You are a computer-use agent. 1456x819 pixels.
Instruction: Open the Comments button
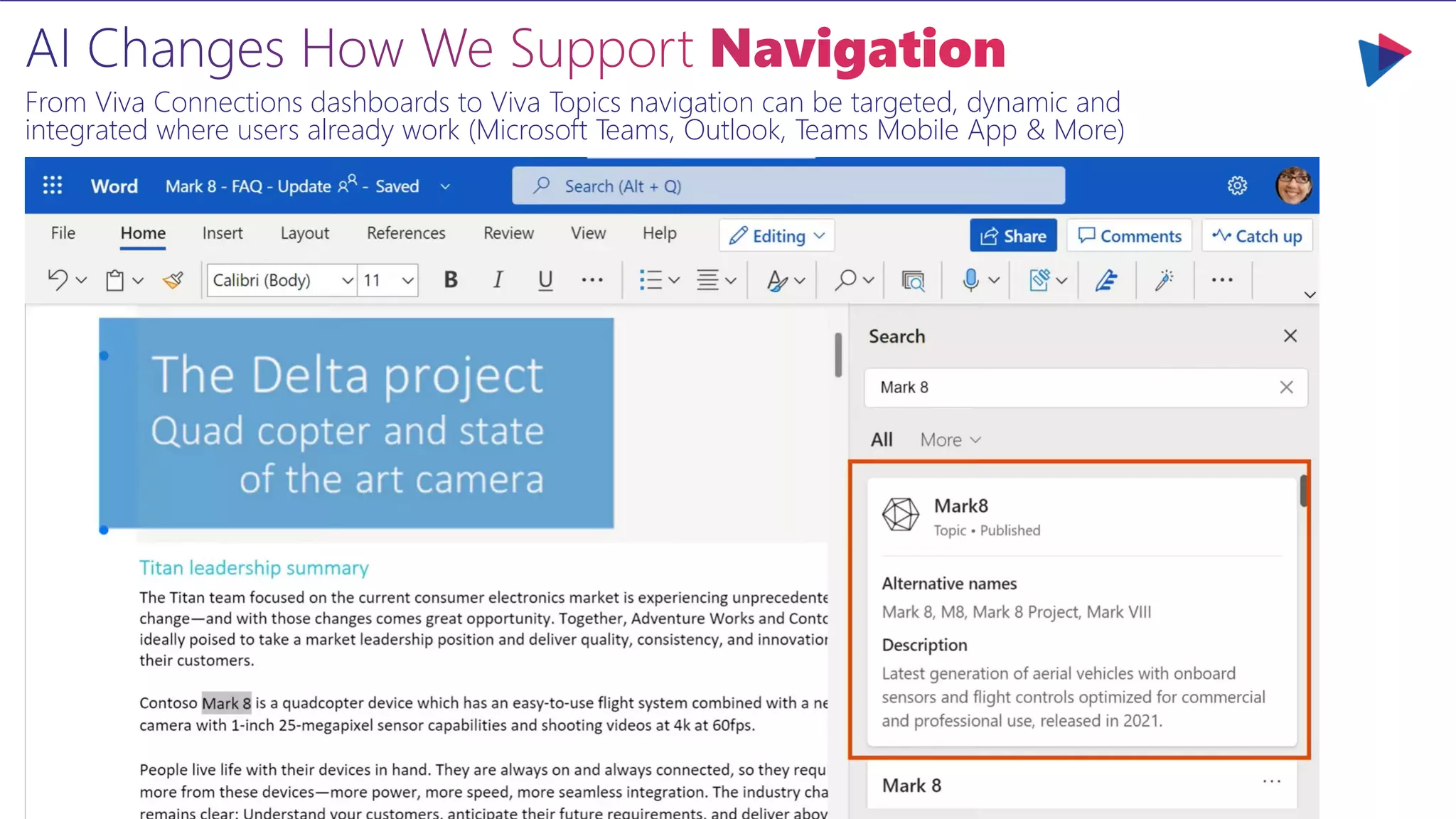pos(1129,236)
